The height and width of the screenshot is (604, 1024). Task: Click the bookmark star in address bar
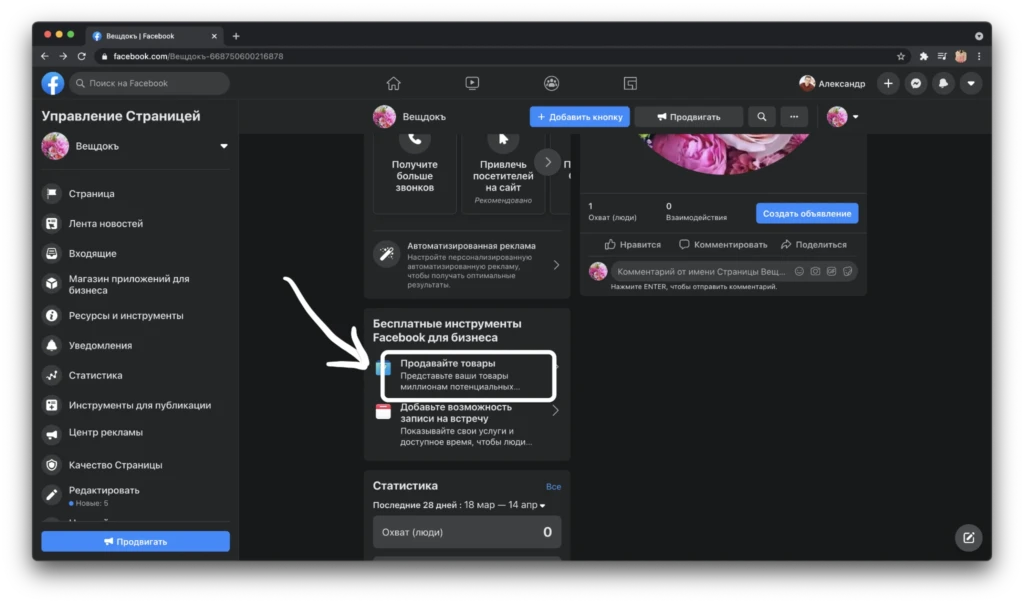click(901, 56)
